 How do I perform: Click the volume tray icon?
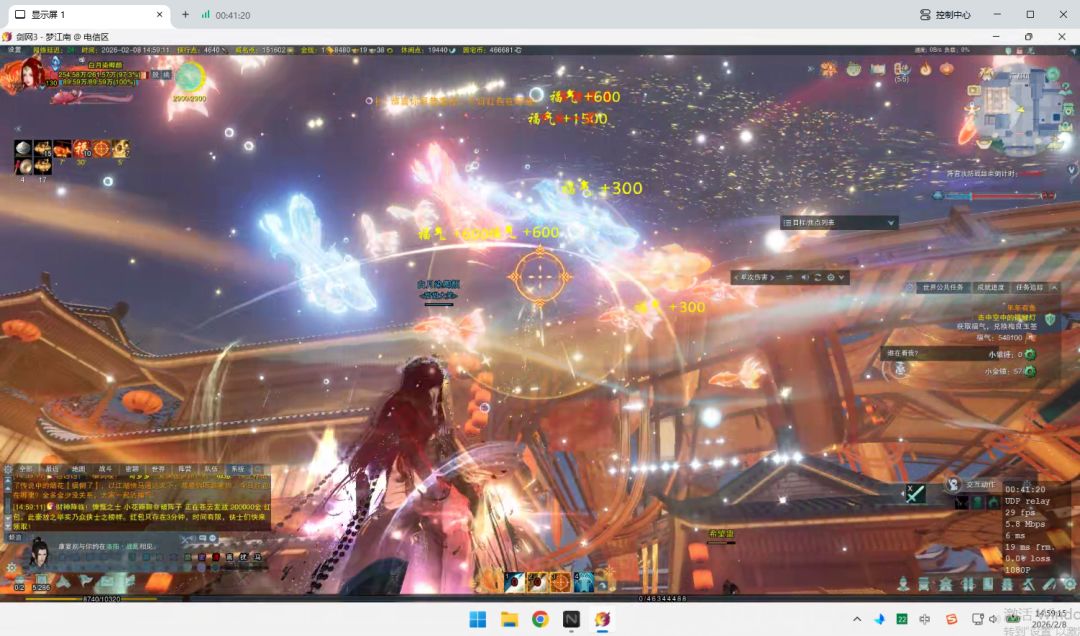point(993,619)
